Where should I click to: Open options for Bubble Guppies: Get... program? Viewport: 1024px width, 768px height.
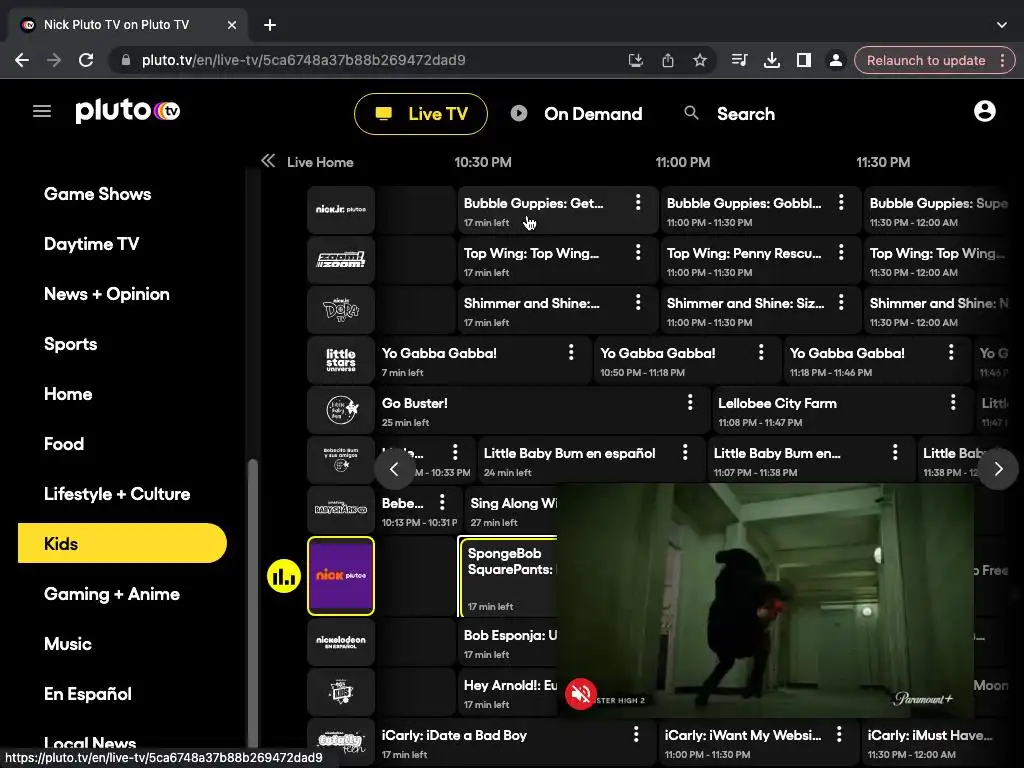(638, 202)
